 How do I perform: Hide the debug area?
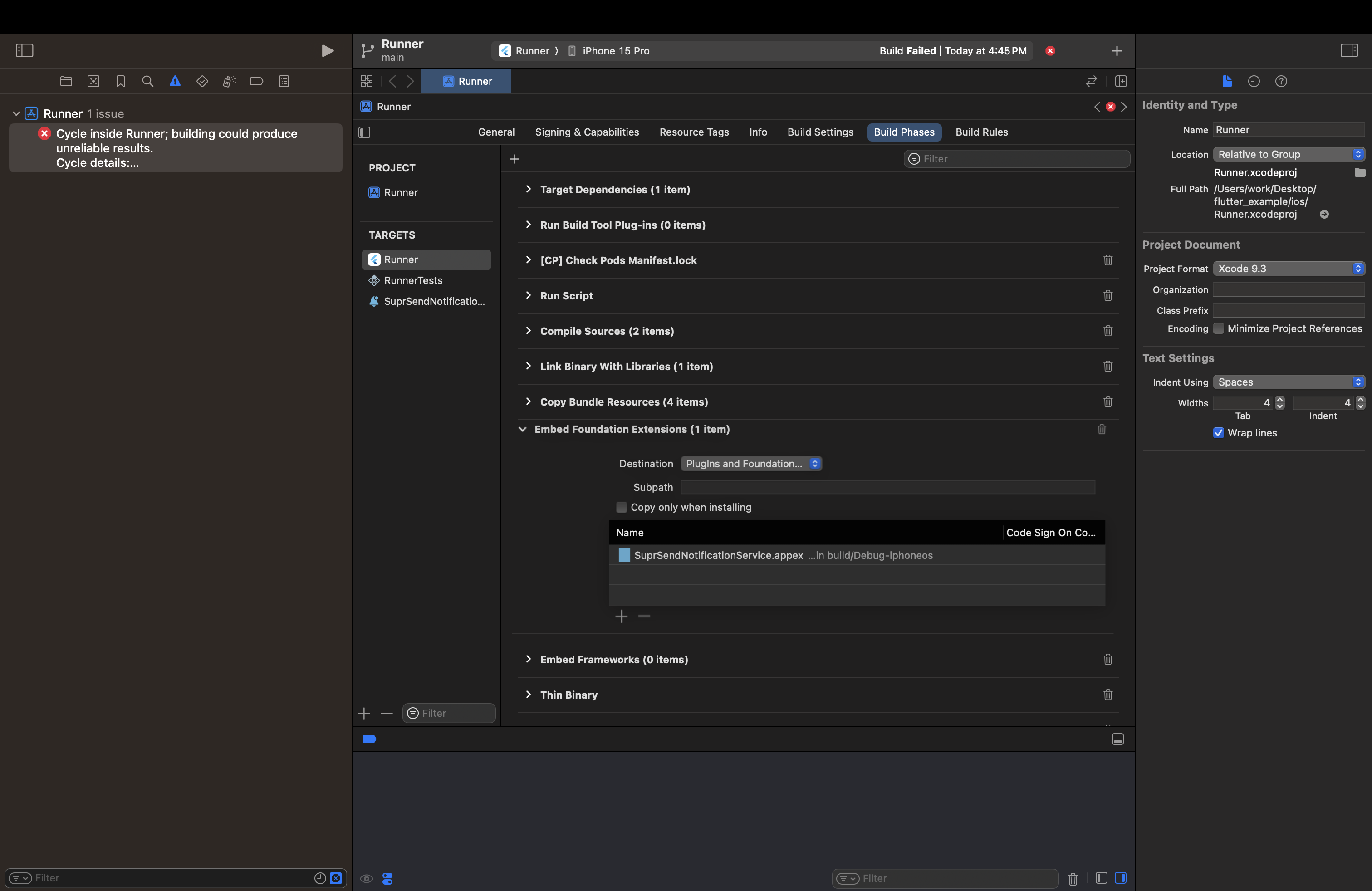1117,739
